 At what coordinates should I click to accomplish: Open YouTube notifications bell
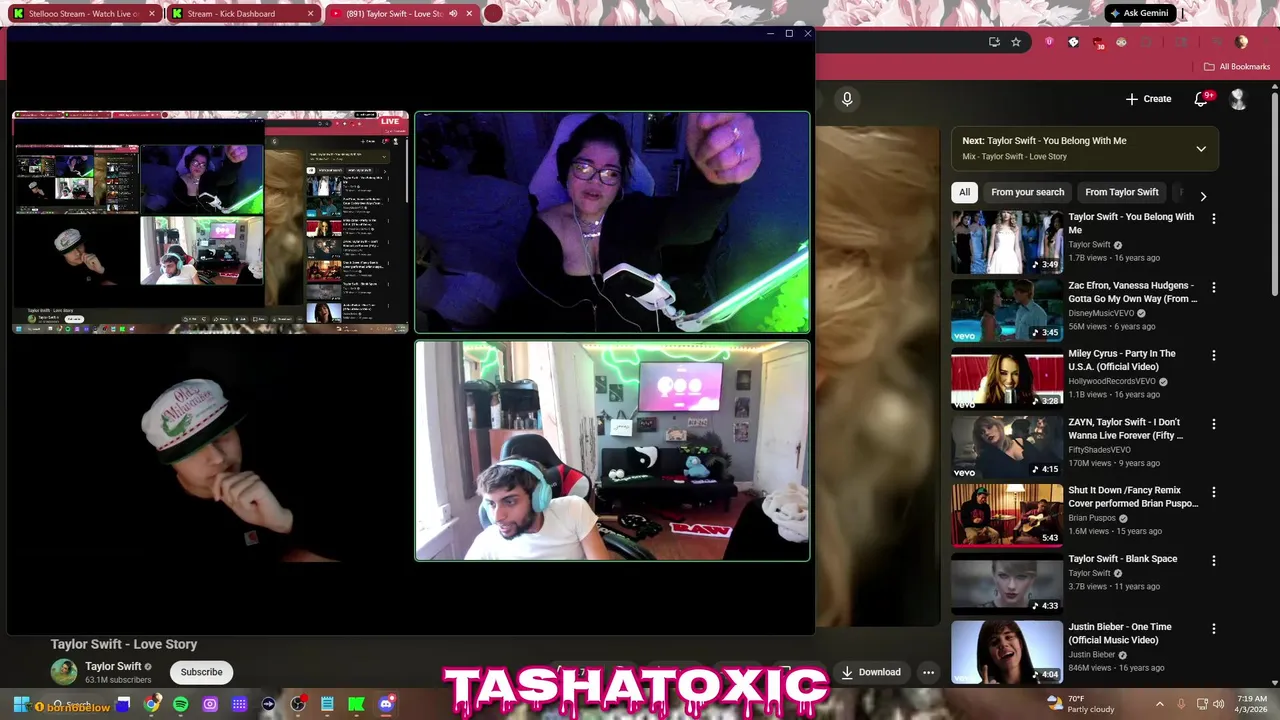(x=1202, y=99)
